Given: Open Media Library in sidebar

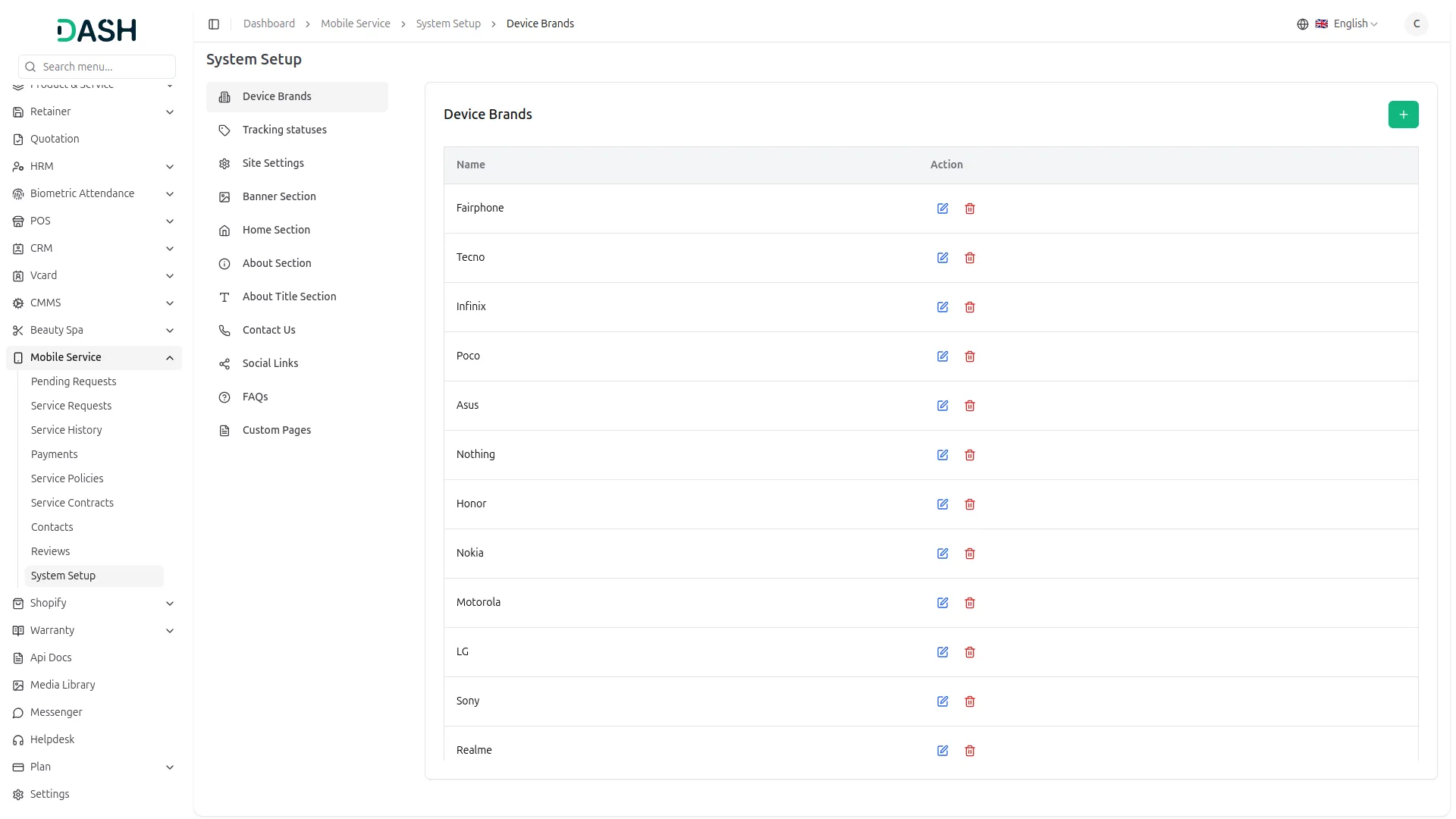Looking at the screenshot, I should (x=94, y=685).
